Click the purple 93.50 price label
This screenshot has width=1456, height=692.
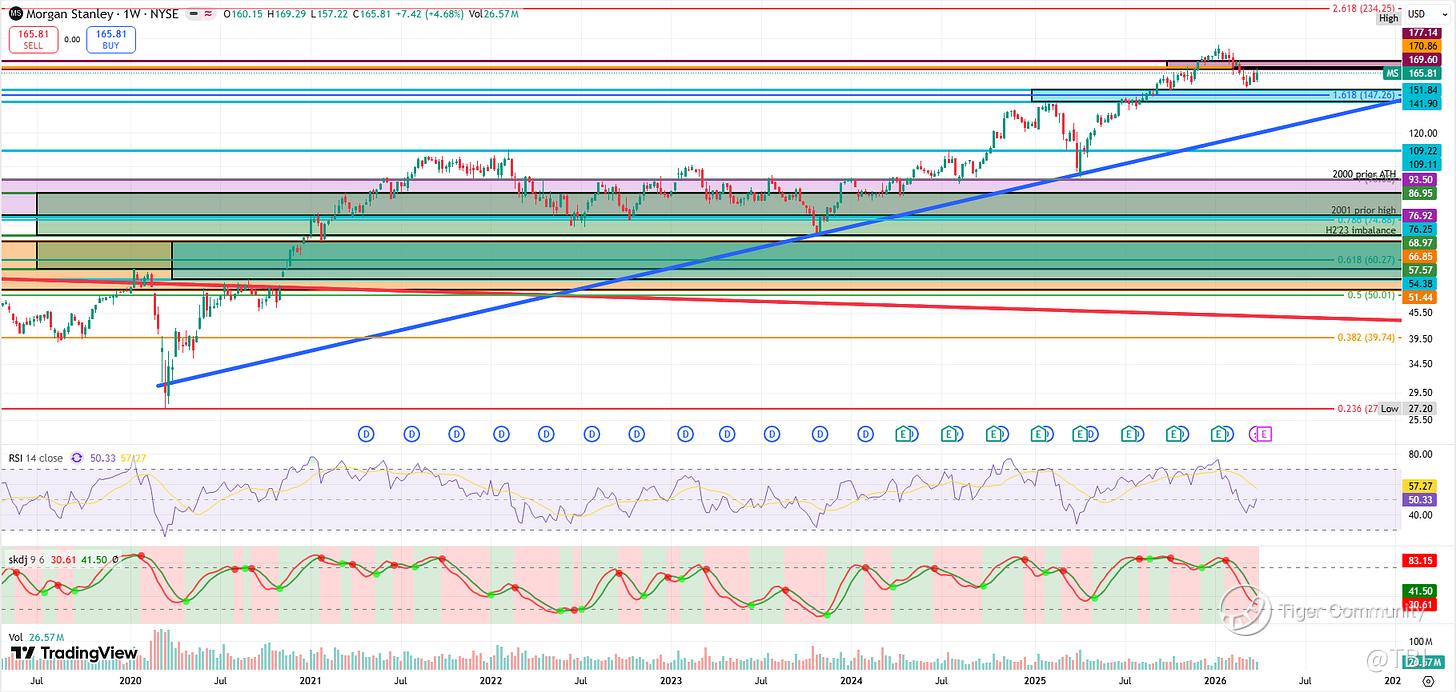click(1421, 179)
